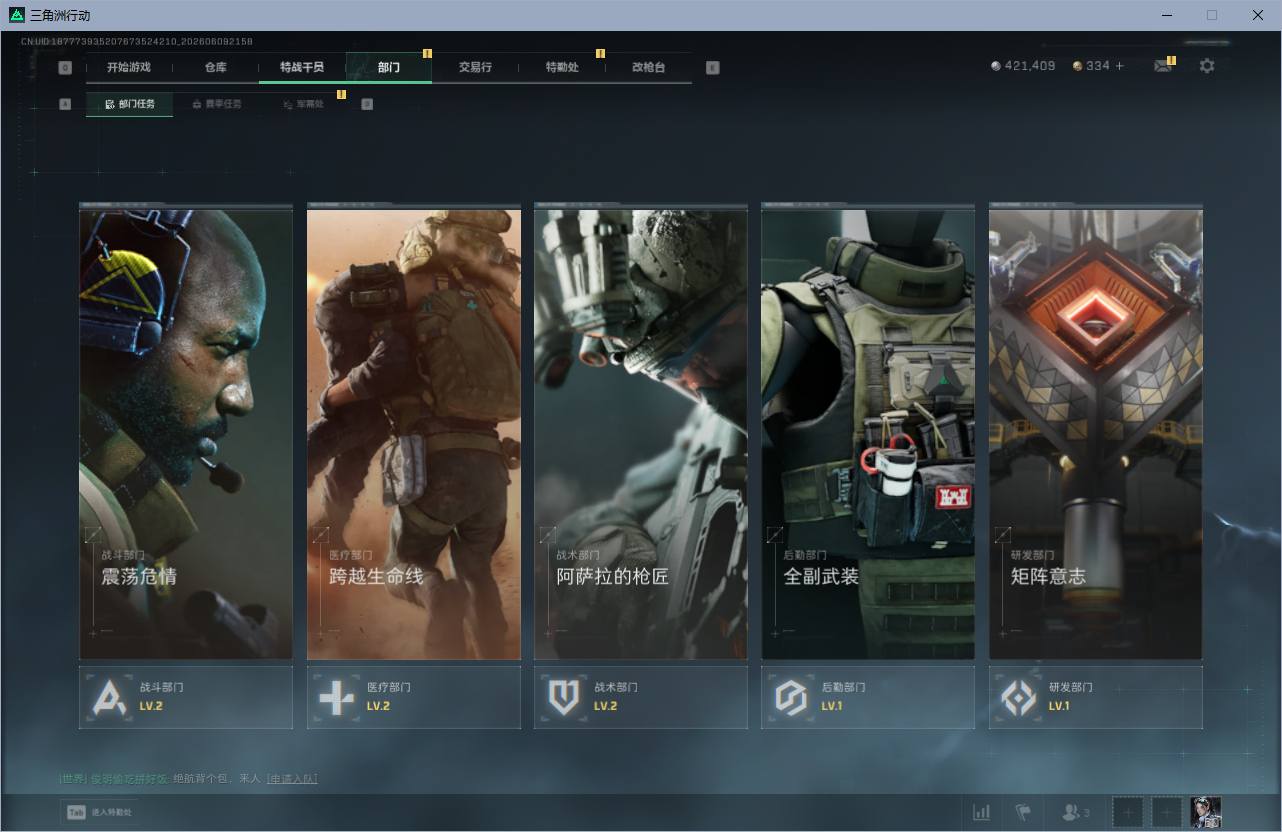1282x832 pixels.
Task: Click the [世界] channel tag in chat
Action: tap(73, 779)
